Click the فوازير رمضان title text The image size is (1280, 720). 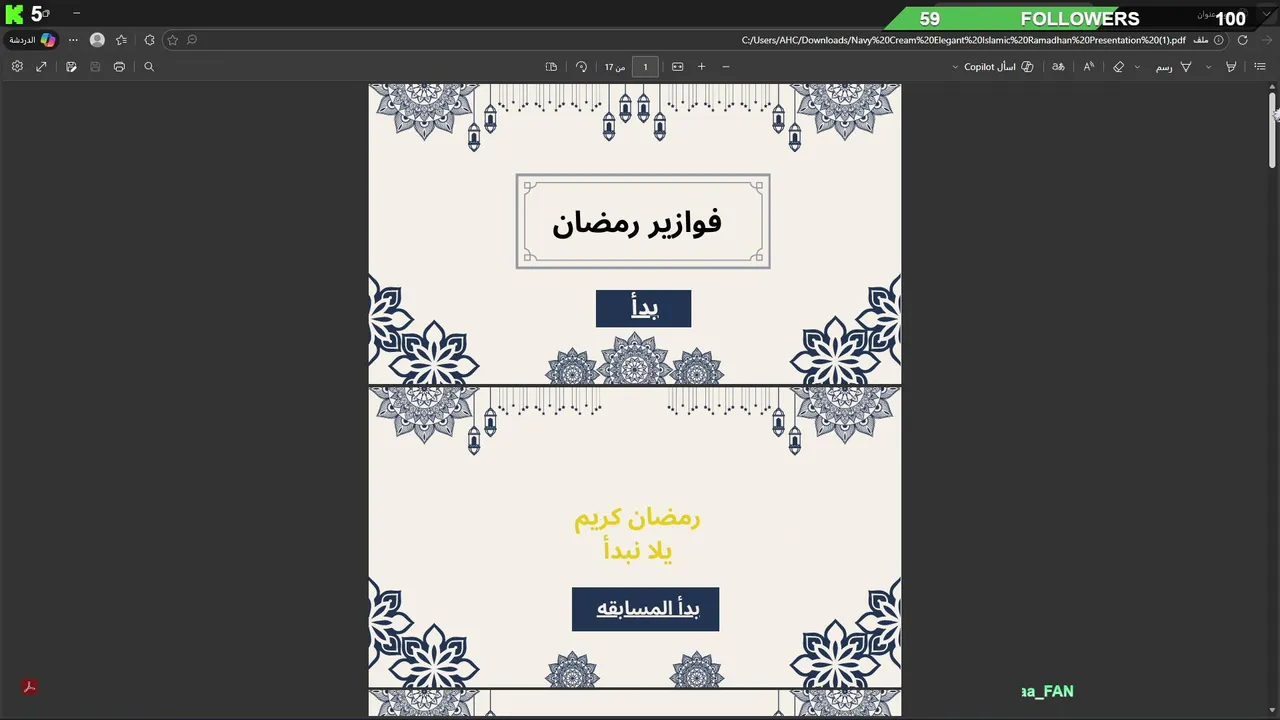click(x=637, y=222)
